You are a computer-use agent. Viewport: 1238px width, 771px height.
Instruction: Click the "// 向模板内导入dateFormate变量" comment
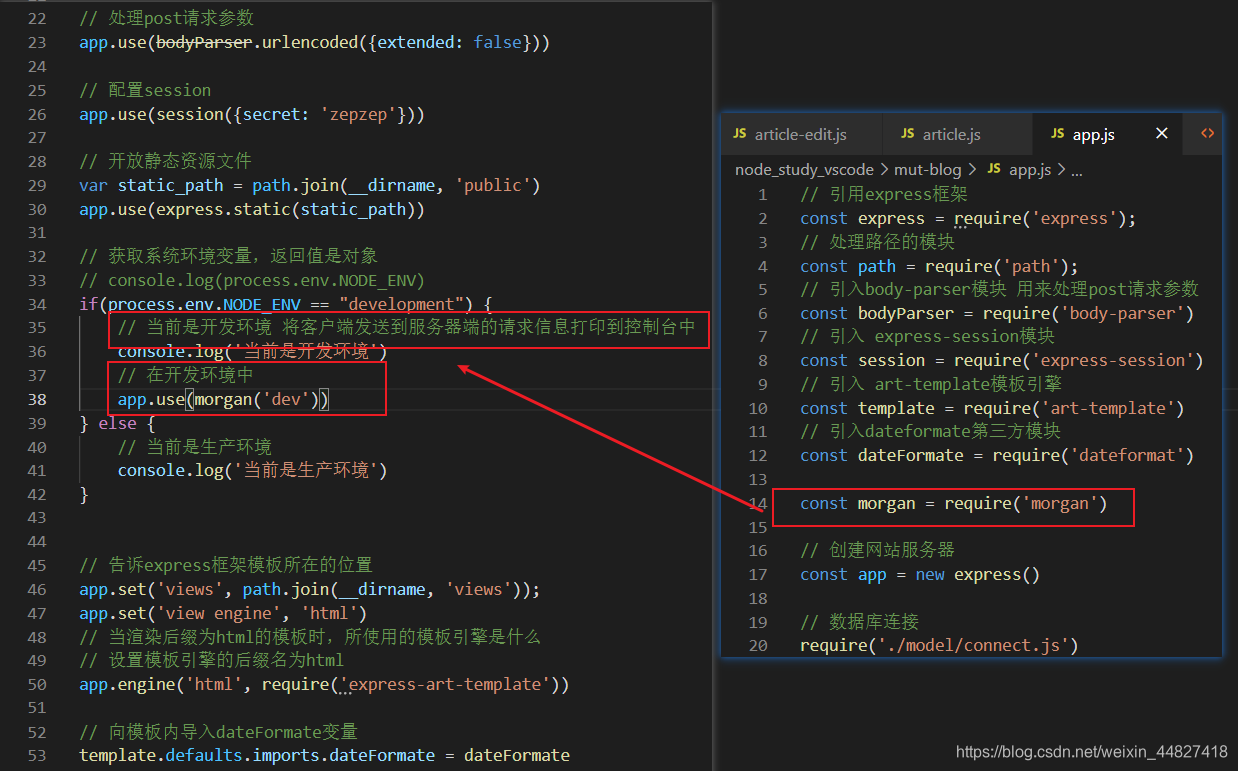[x=219, y=732]
